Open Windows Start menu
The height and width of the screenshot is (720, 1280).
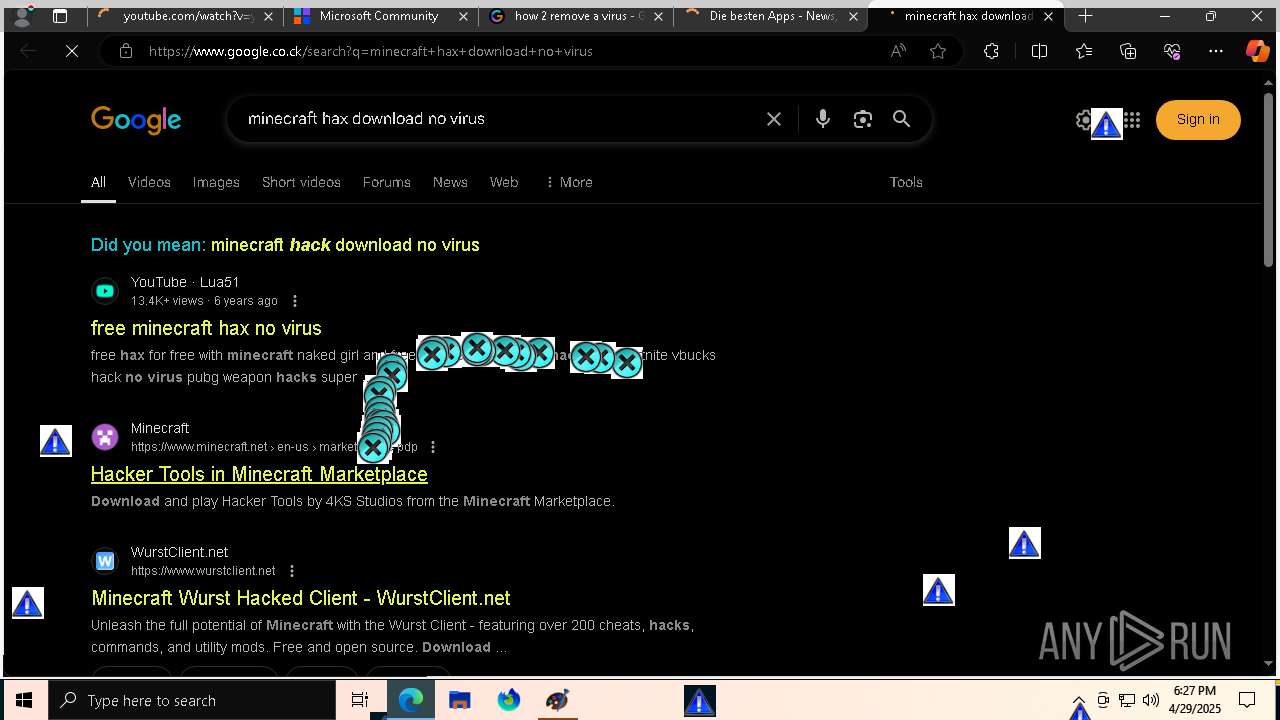[x=24, y=700]
